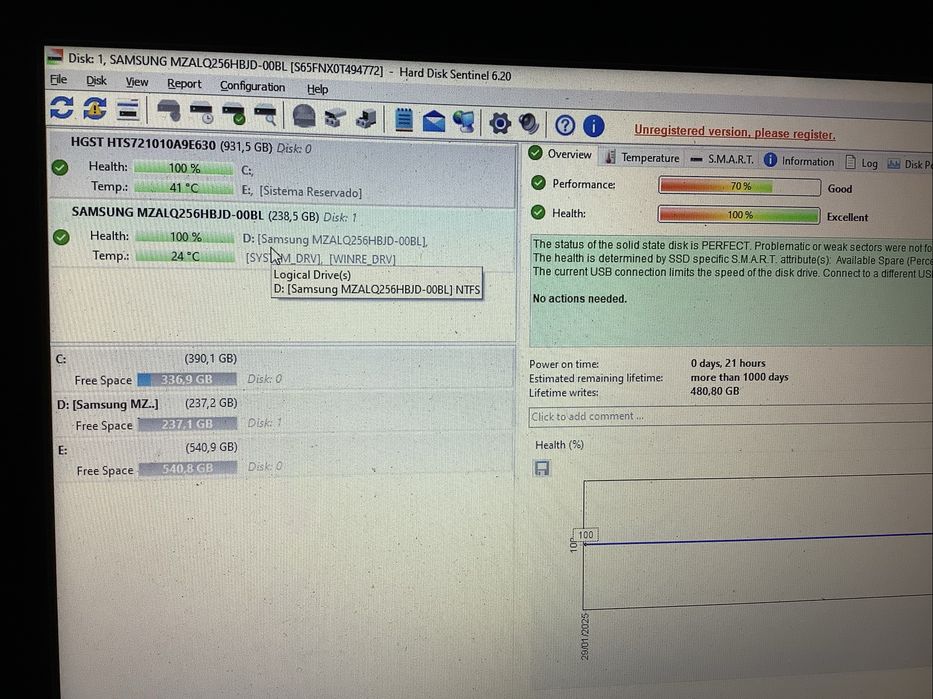Click the grey dome-shaped disk toolbar icon
The image size is (933, 699).
click(x=304, y=116)
